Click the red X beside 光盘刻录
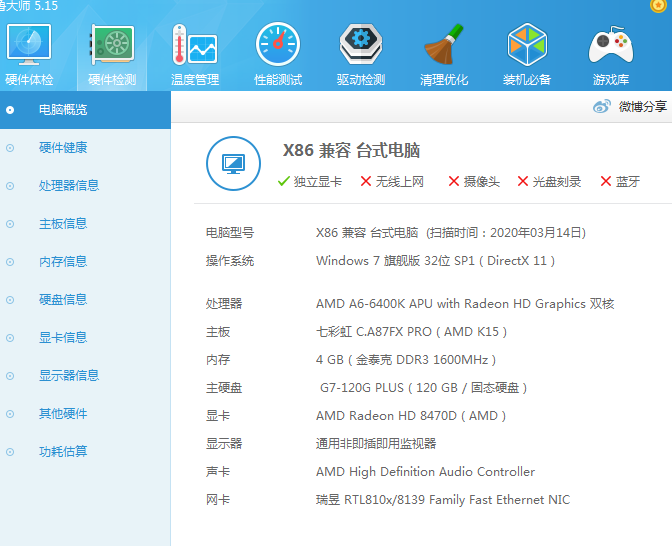 (522, 181)
